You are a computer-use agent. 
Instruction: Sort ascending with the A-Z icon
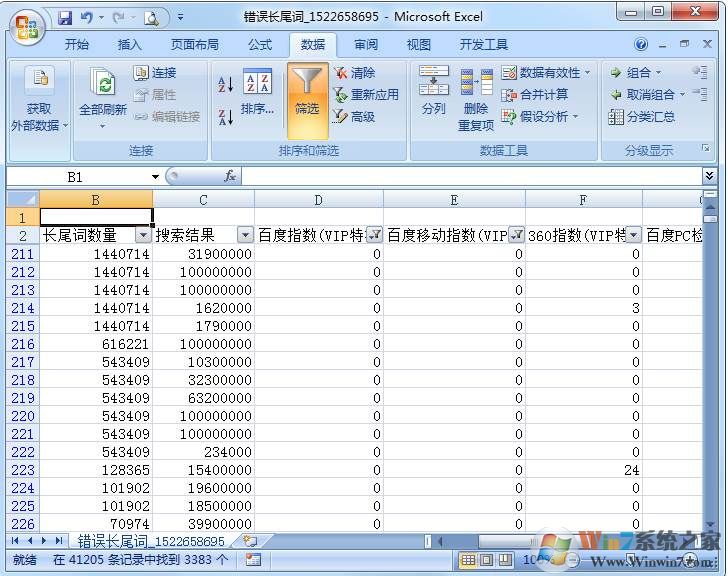pos(226,84)
